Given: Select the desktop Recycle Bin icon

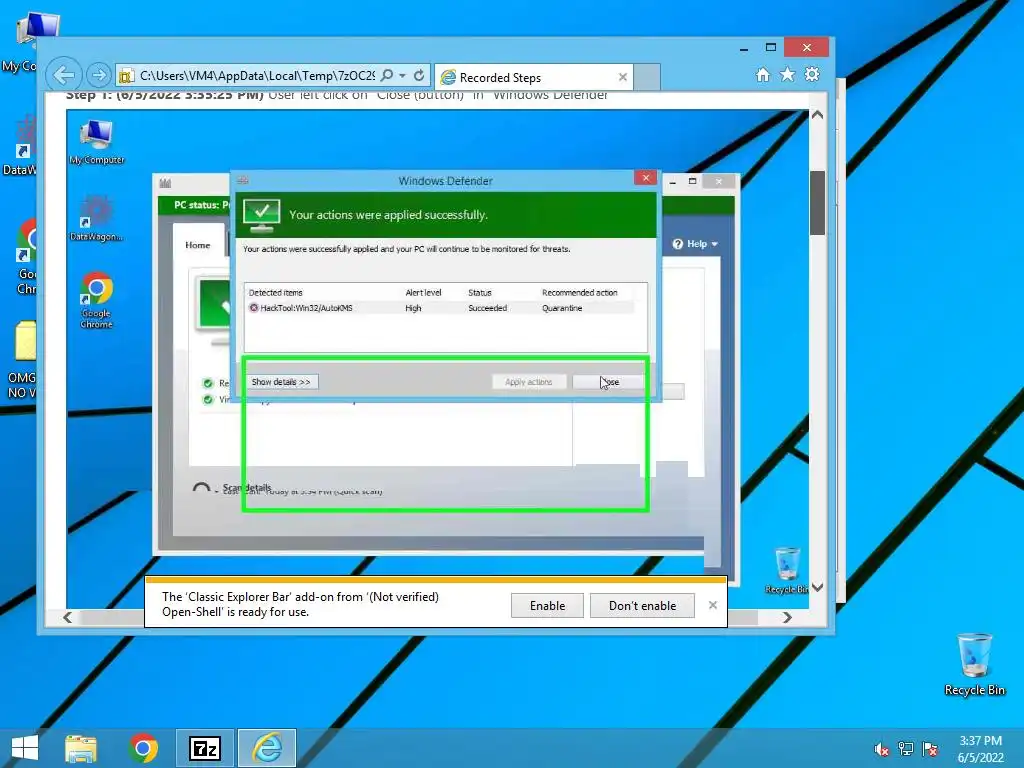Looking at the screenshot, I should click(x=974, y=664).
